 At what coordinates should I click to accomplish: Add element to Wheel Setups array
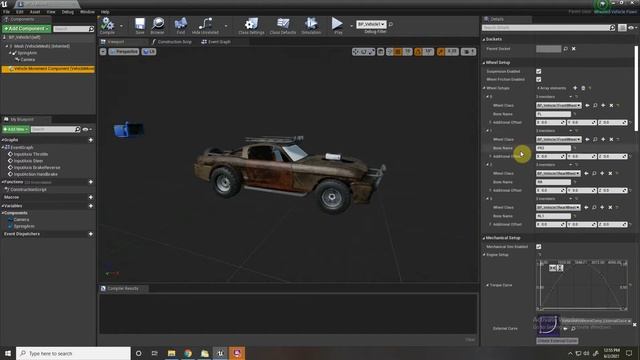click(x=575, y=88)
